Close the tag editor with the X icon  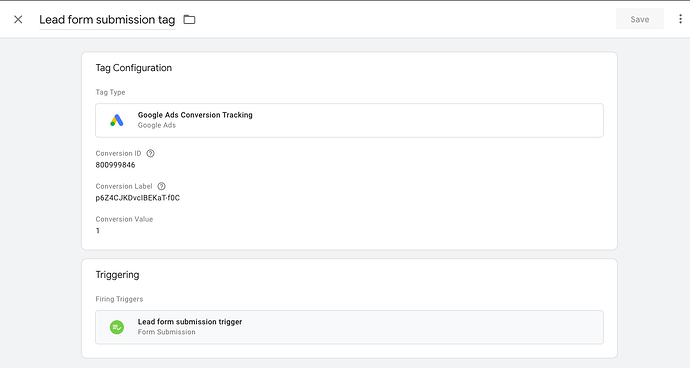click(18, 19)
